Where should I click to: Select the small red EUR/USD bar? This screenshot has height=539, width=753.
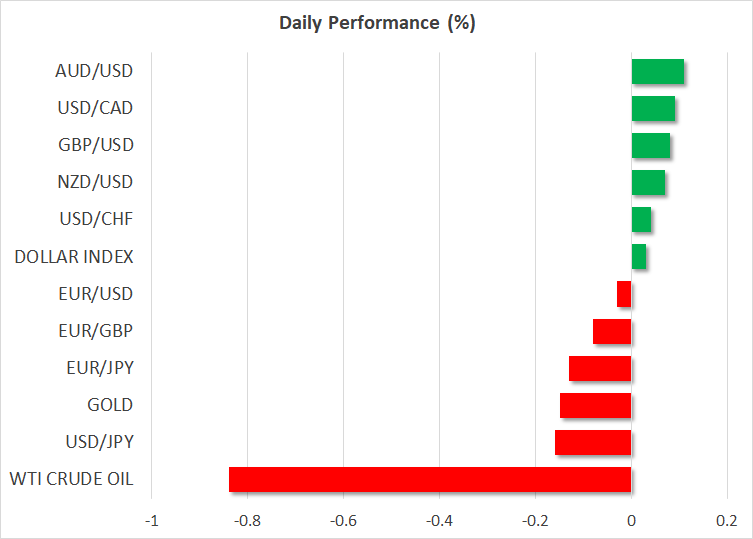coord(624,294)
